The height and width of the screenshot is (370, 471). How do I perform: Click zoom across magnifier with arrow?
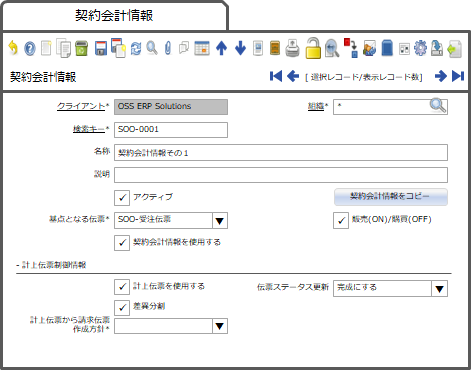pos(332,48)
